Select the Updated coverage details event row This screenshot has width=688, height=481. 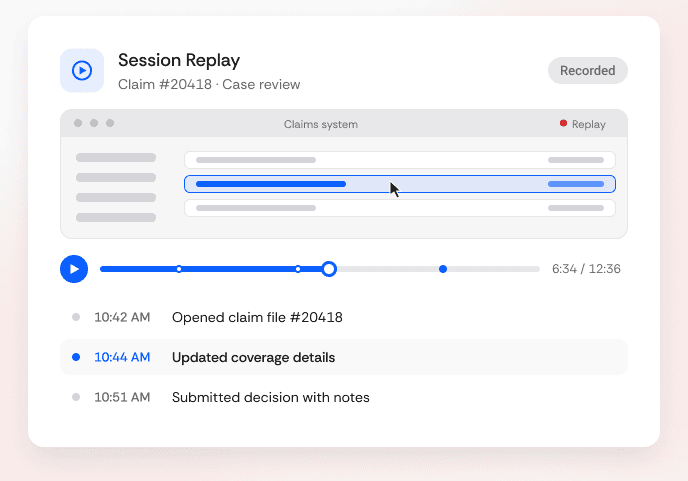pyautogui.click(x=344, y=357)
